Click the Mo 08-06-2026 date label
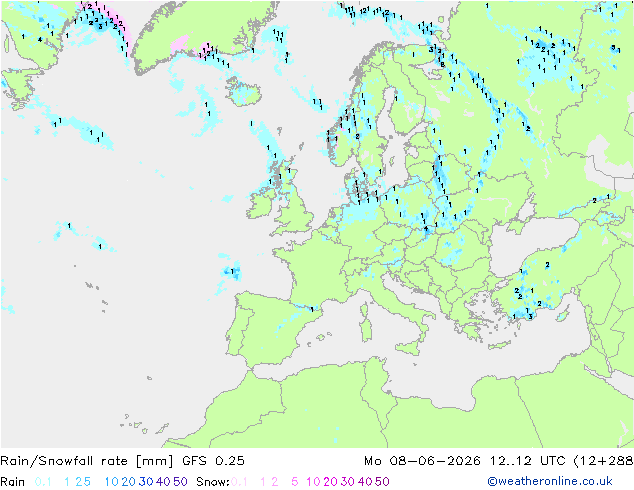The height and width of the screenshot is (490, 634). [422, 461]
